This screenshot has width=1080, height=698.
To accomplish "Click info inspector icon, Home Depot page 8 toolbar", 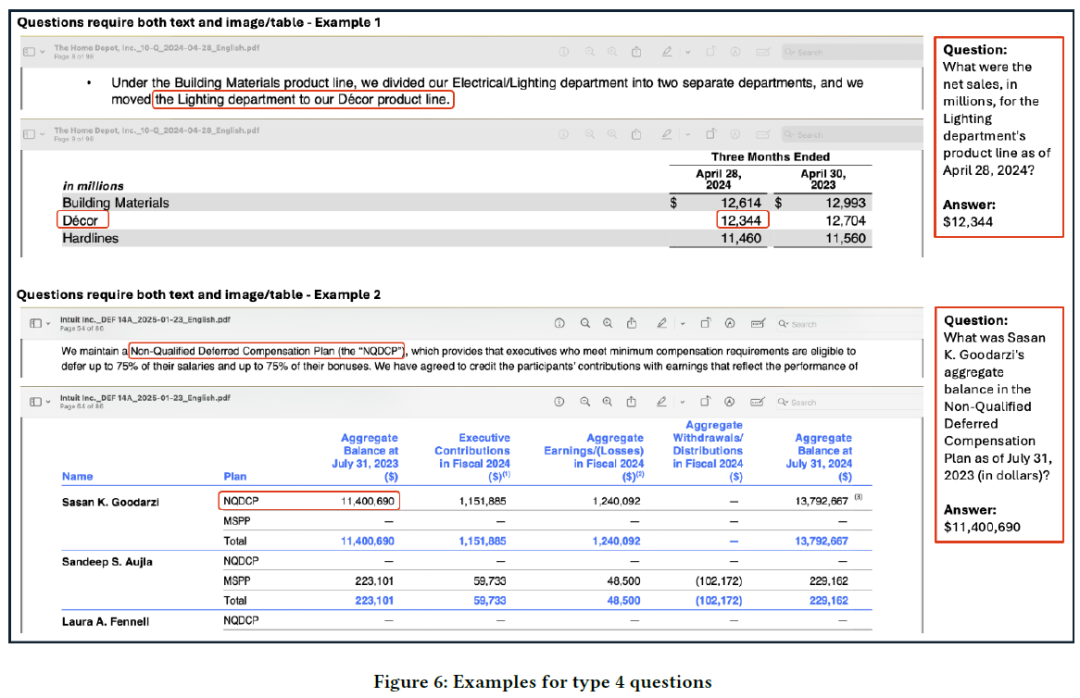I will point(563,52).
